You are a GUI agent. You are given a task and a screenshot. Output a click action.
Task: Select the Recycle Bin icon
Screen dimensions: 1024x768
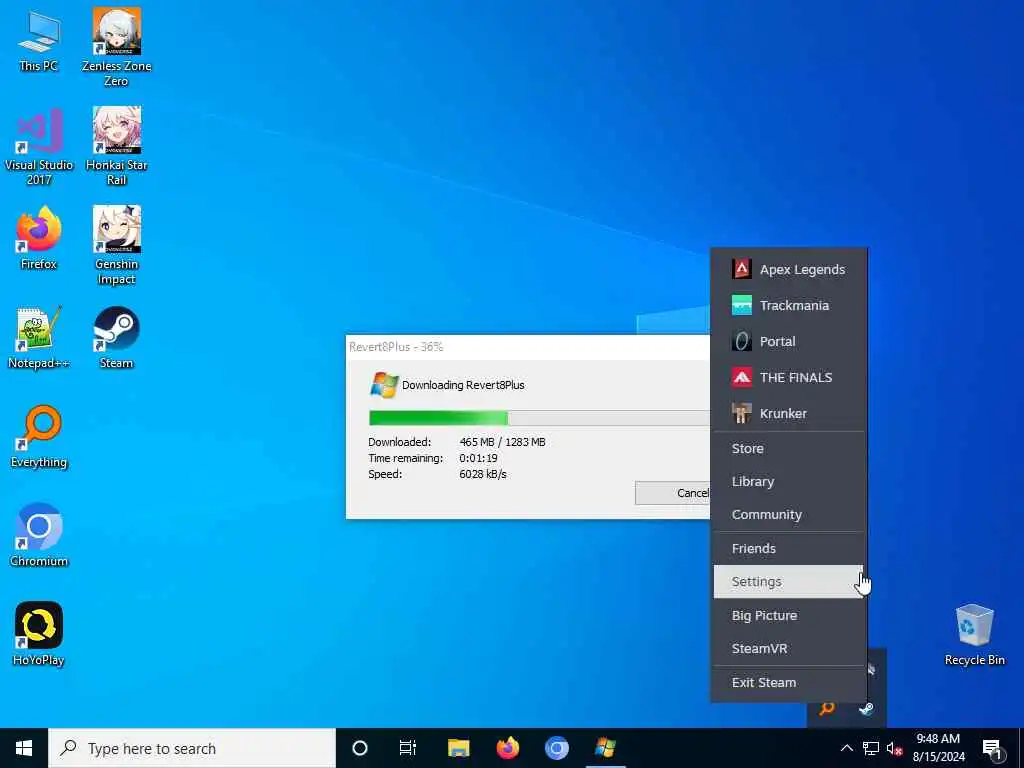click(974, 635)
